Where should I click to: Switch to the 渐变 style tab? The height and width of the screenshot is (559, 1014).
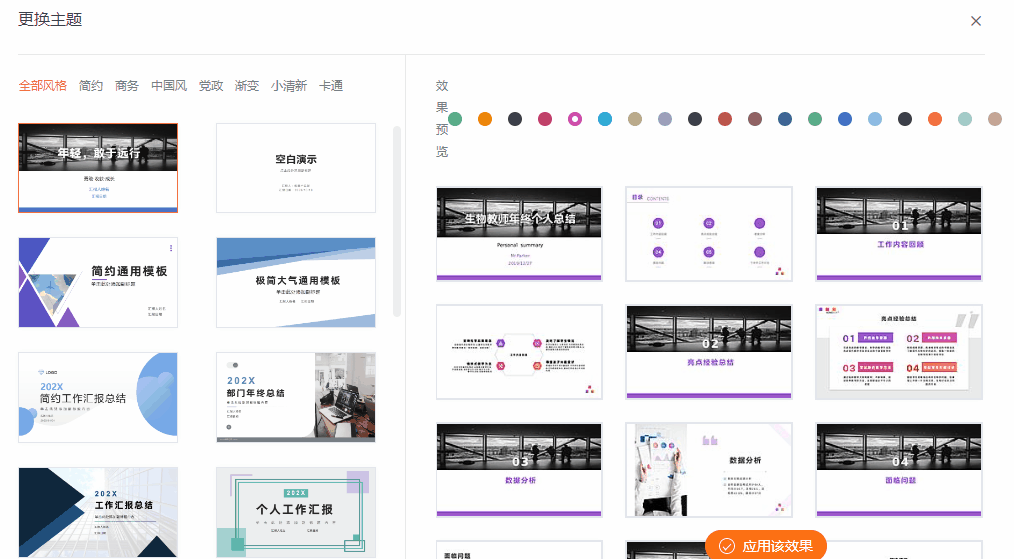247,85
